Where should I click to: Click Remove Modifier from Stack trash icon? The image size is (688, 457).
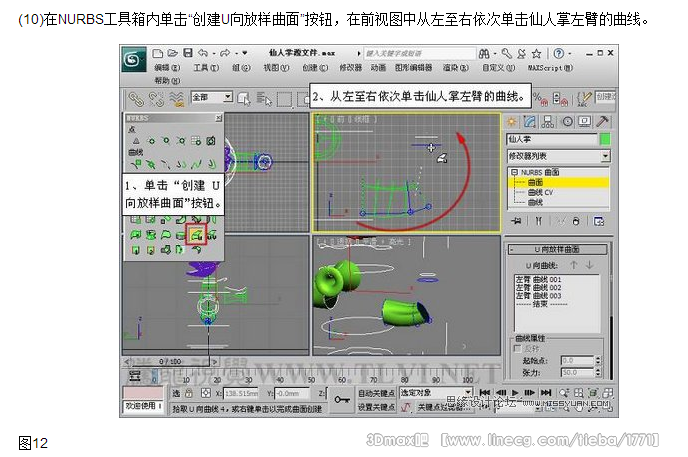click(576, 221)
